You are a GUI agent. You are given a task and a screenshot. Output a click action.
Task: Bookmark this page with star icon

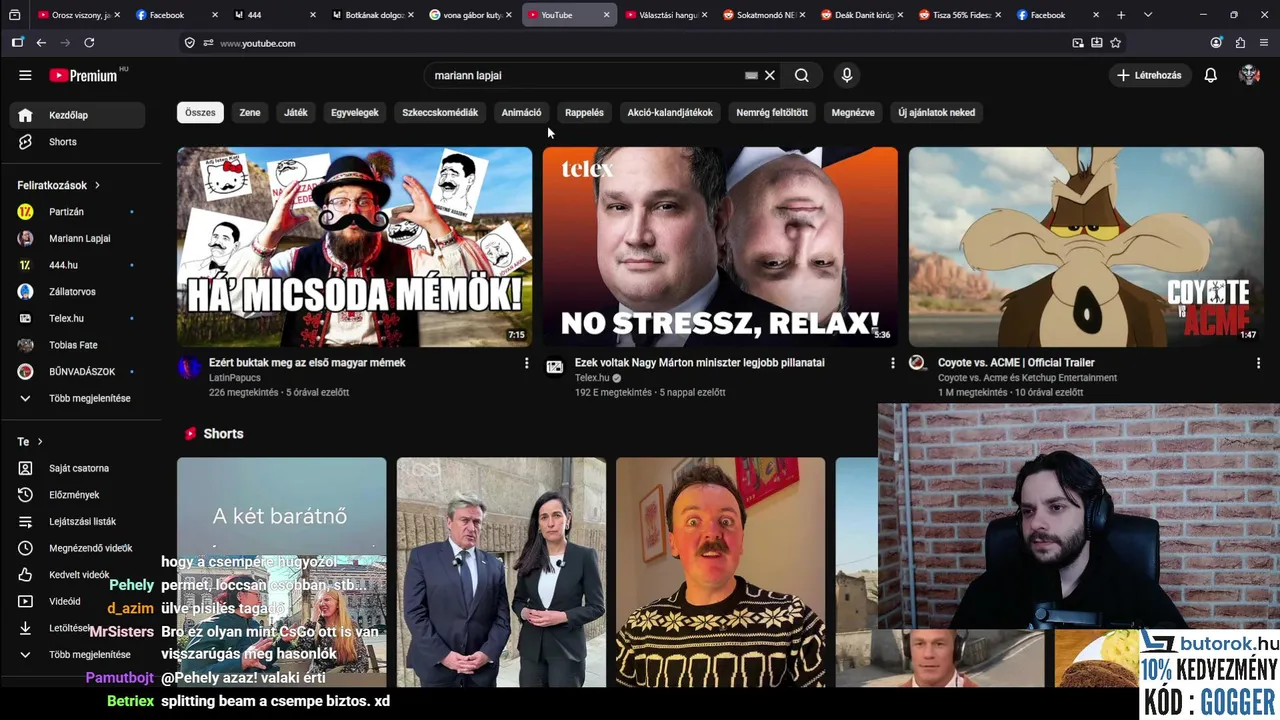(1116, 43)
